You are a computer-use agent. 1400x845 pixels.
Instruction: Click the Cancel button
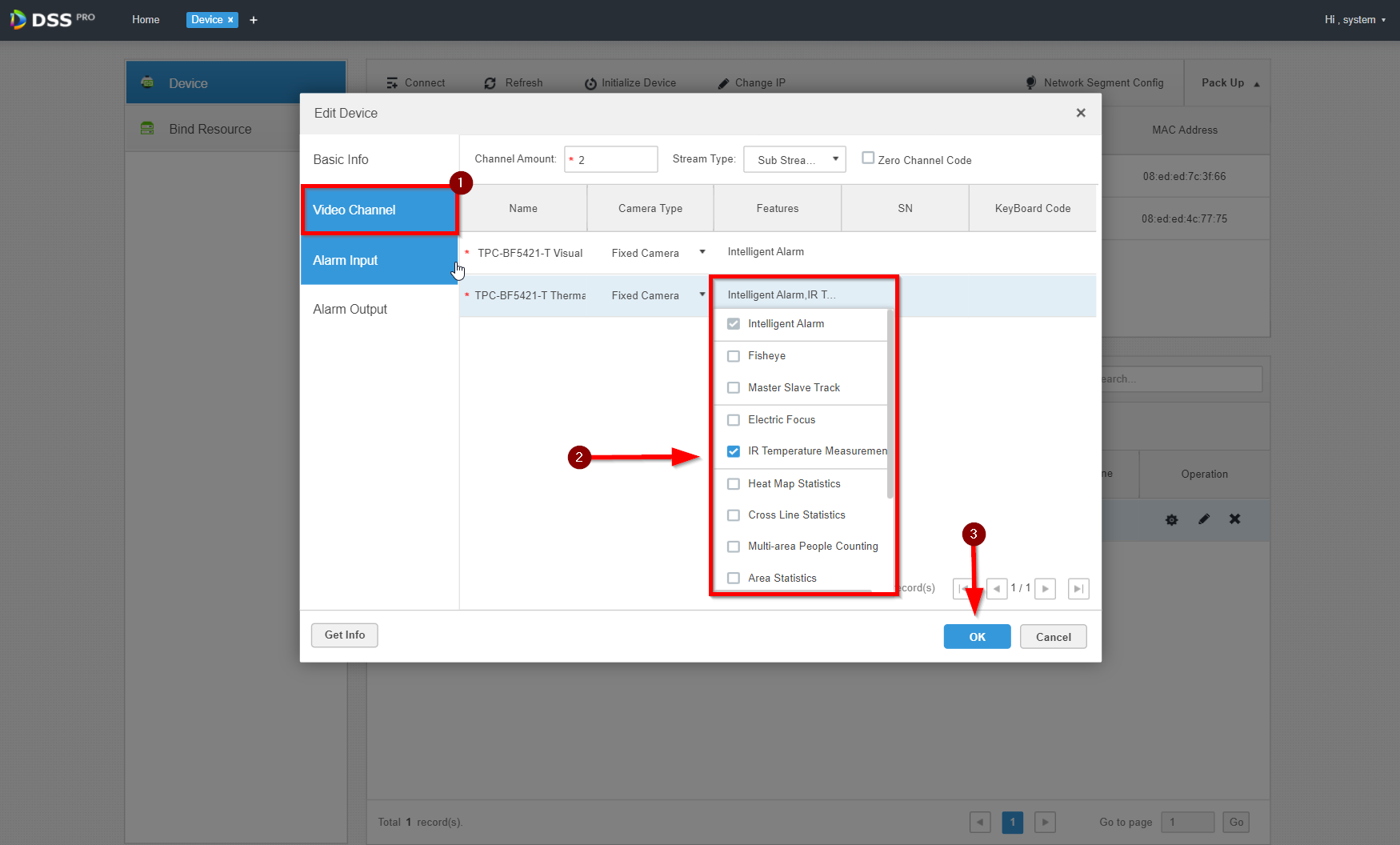click(1053, 637)
